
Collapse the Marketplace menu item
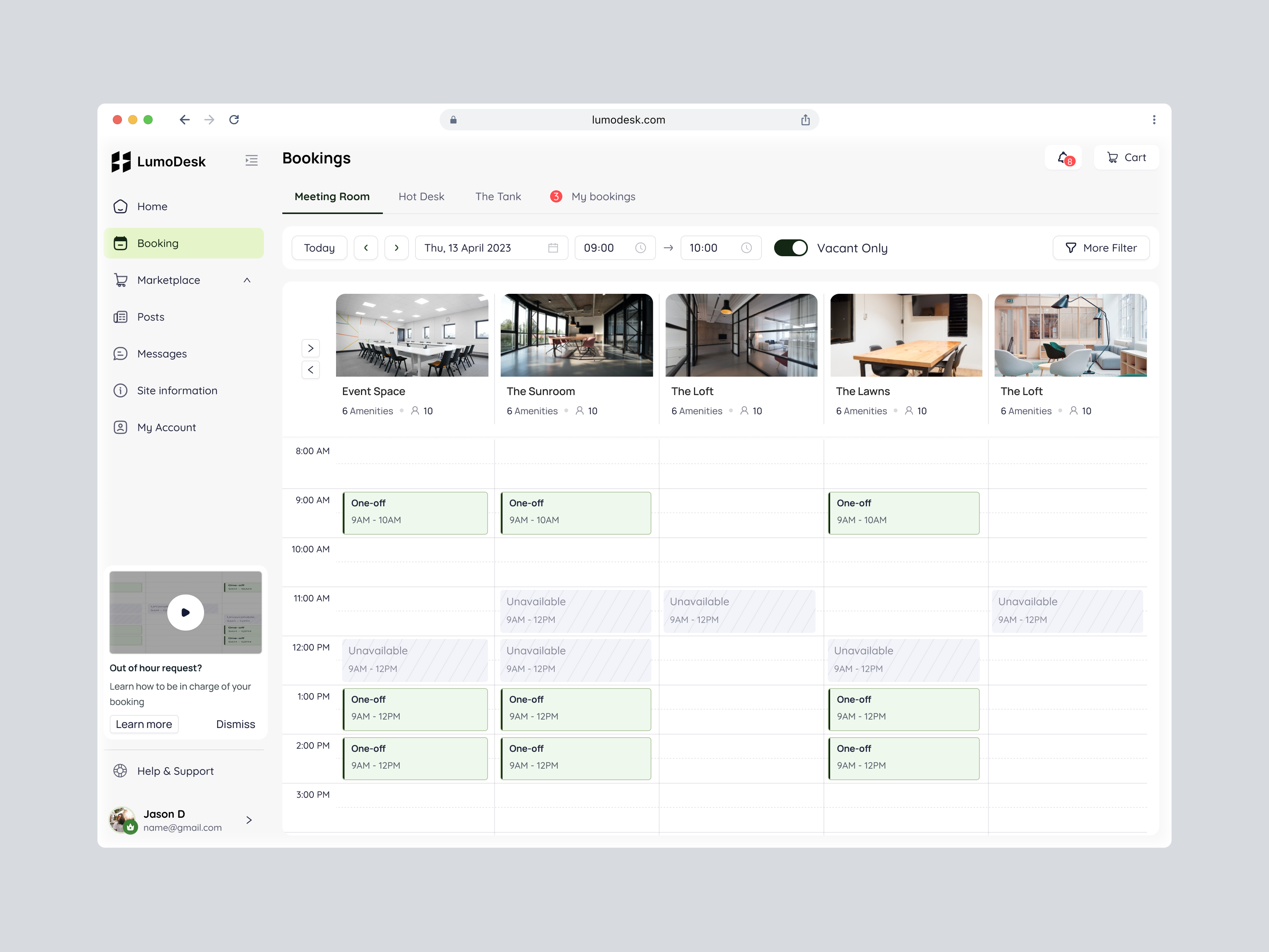[247, 280]
